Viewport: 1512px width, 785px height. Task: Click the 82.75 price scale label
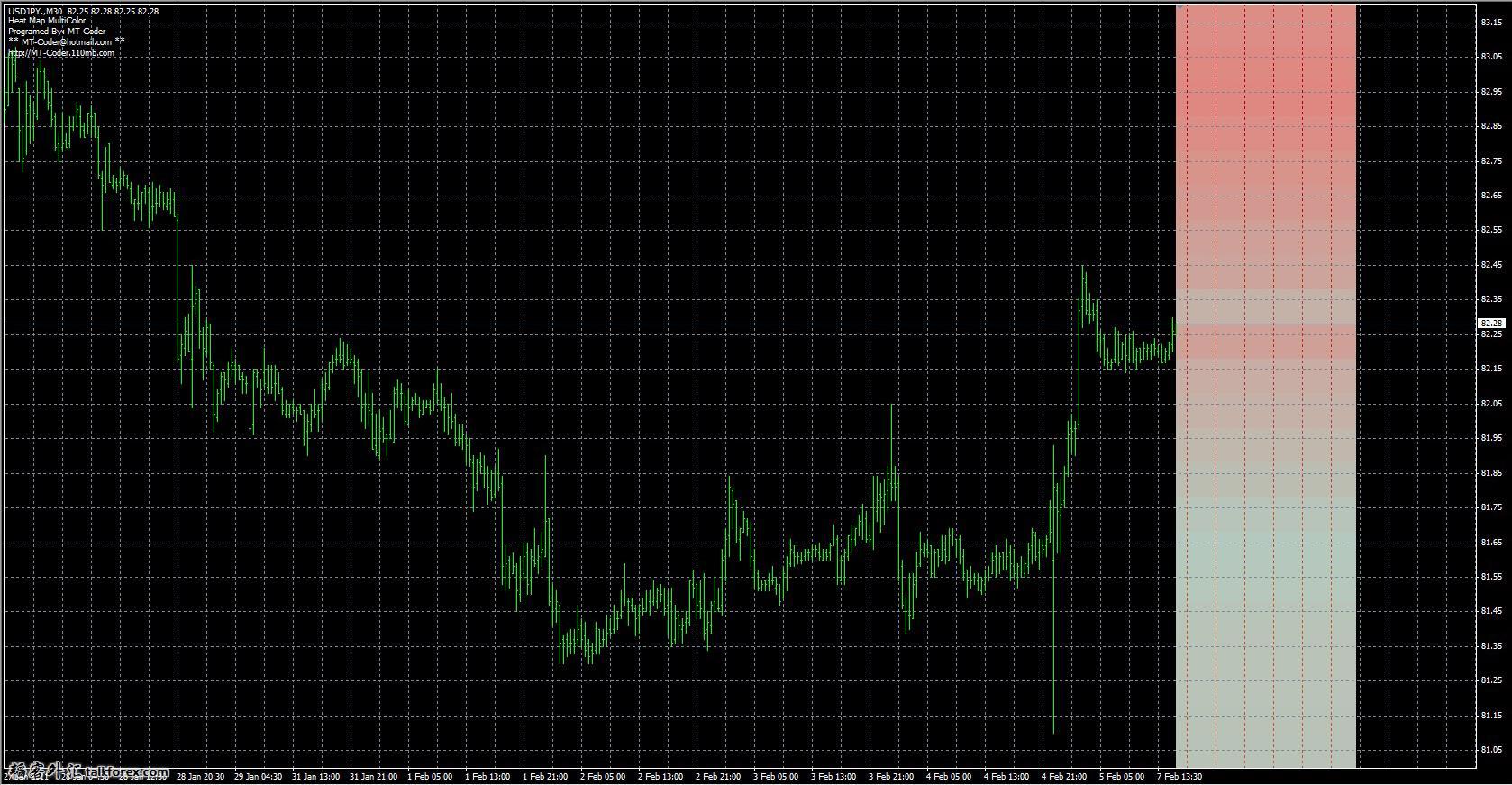click(x=1491, y=160)
